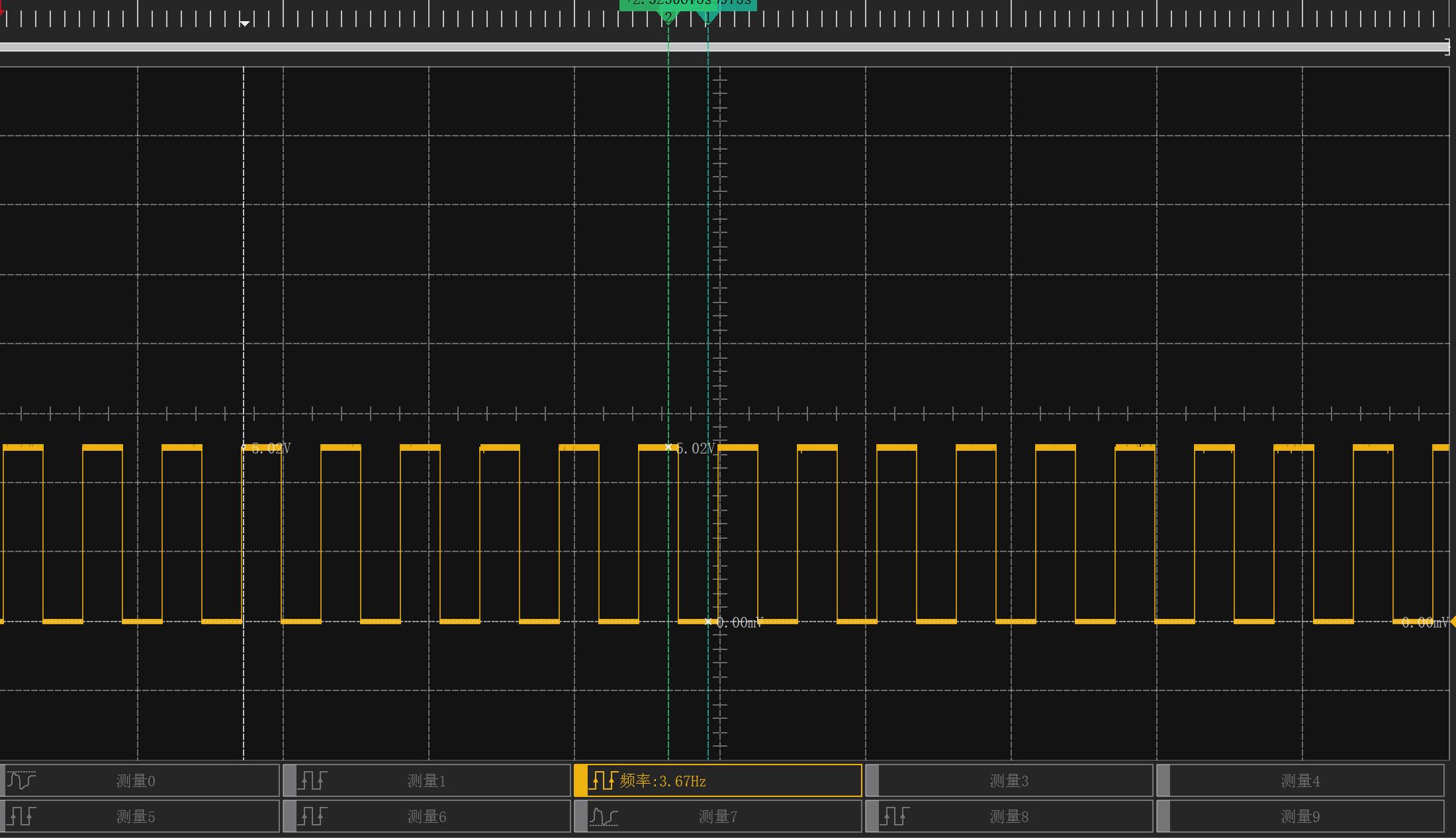Click the pulse icon in 测量5 slot
1456x838 pixels.
coord(21,816)
